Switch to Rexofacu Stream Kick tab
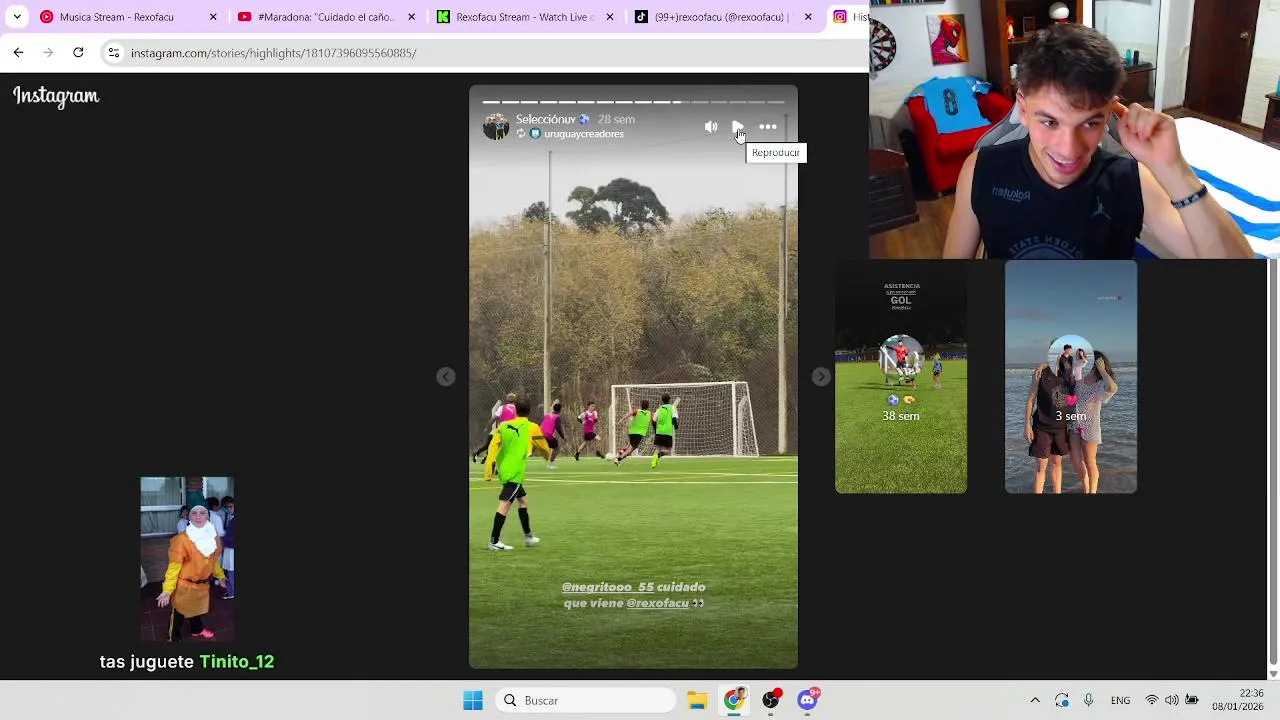 point(524,17)
